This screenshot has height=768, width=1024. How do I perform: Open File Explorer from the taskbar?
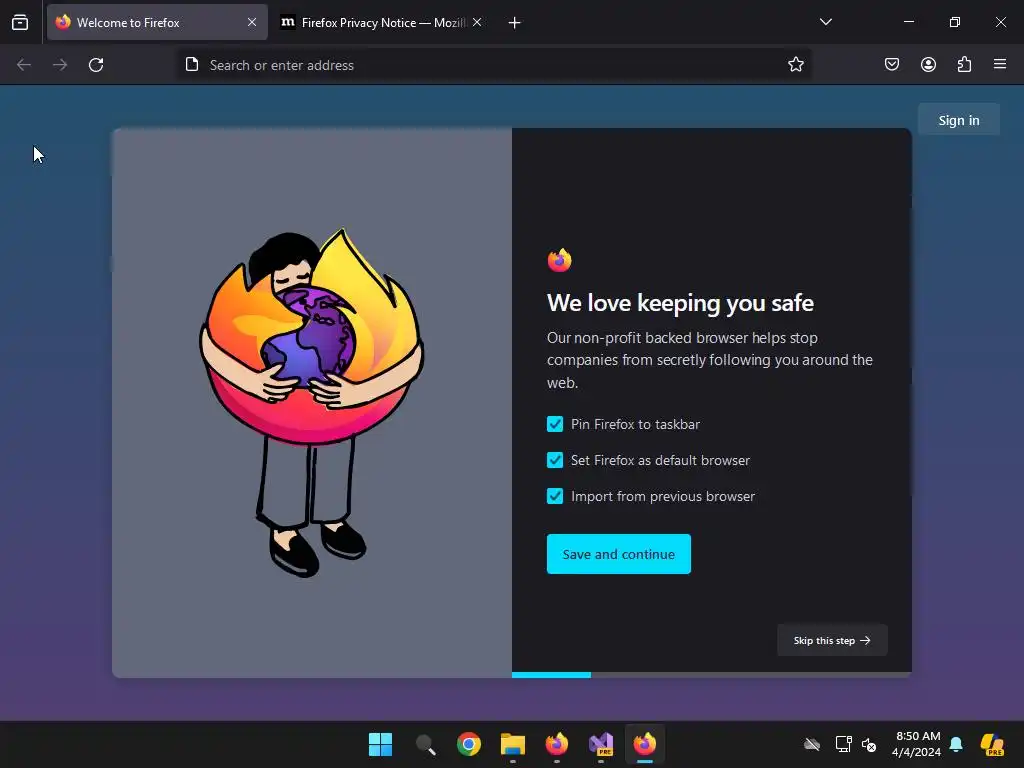tap(513, 744)
